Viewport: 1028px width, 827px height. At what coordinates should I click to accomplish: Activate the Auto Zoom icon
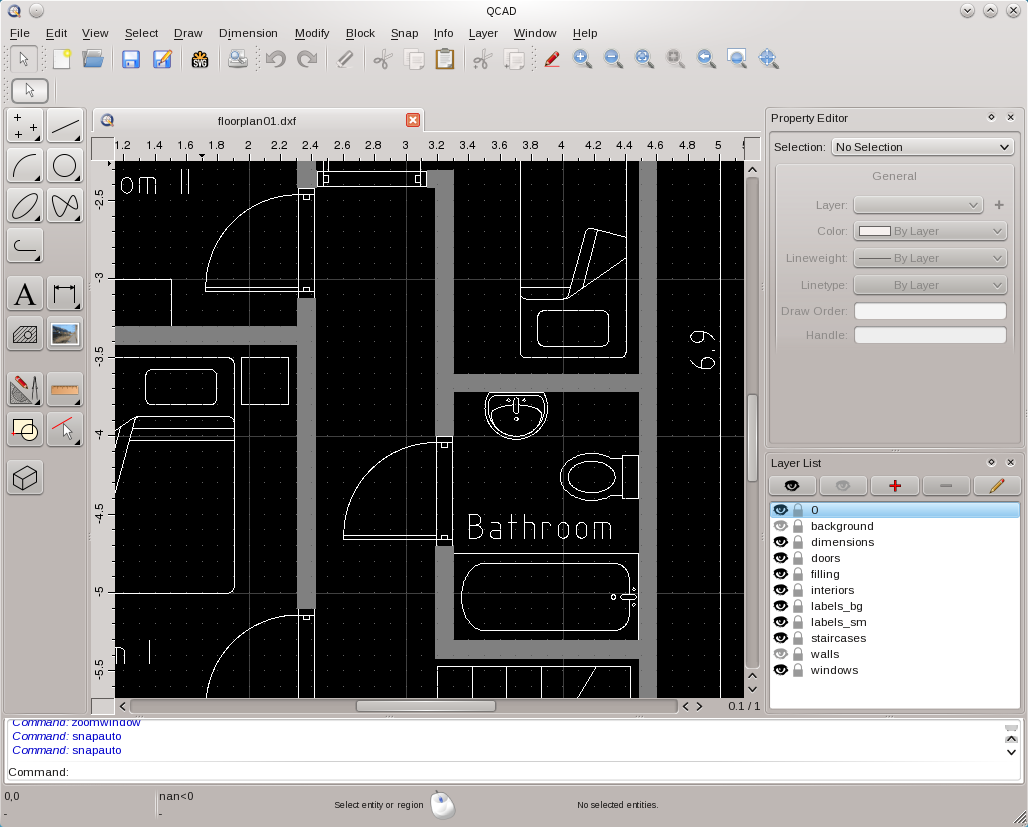(x=644, y=59)
